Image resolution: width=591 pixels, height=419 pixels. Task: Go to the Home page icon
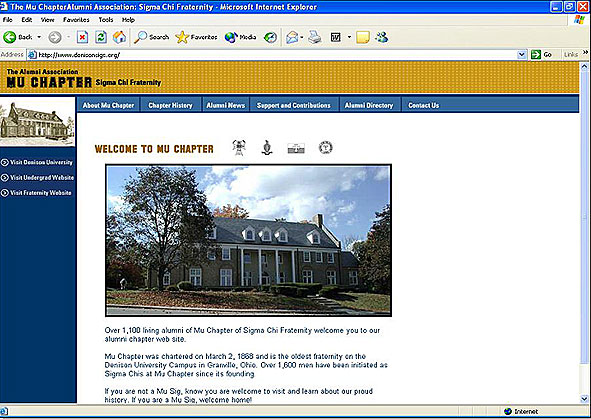point(119,37)
